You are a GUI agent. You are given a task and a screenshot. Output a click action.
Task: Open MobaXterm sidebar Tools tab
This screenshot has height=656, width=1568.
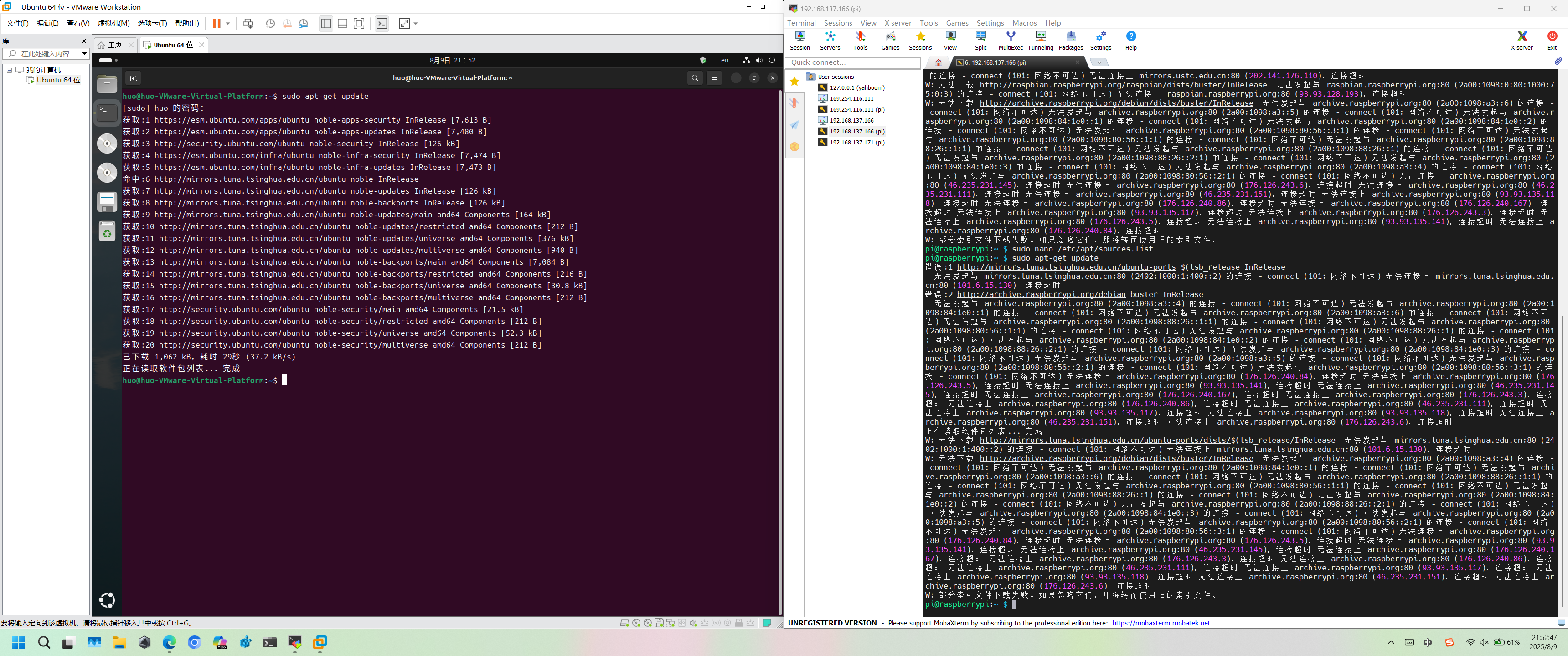pos(794,103)
